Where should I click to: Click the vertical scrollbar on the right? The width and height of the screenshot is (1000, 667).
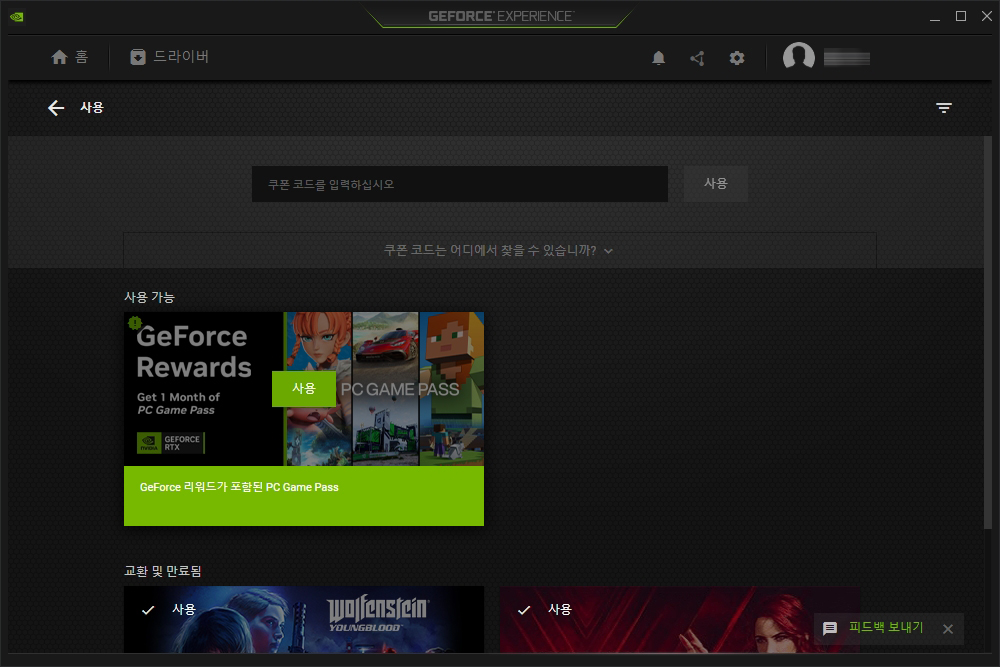[x=988, y=332]
